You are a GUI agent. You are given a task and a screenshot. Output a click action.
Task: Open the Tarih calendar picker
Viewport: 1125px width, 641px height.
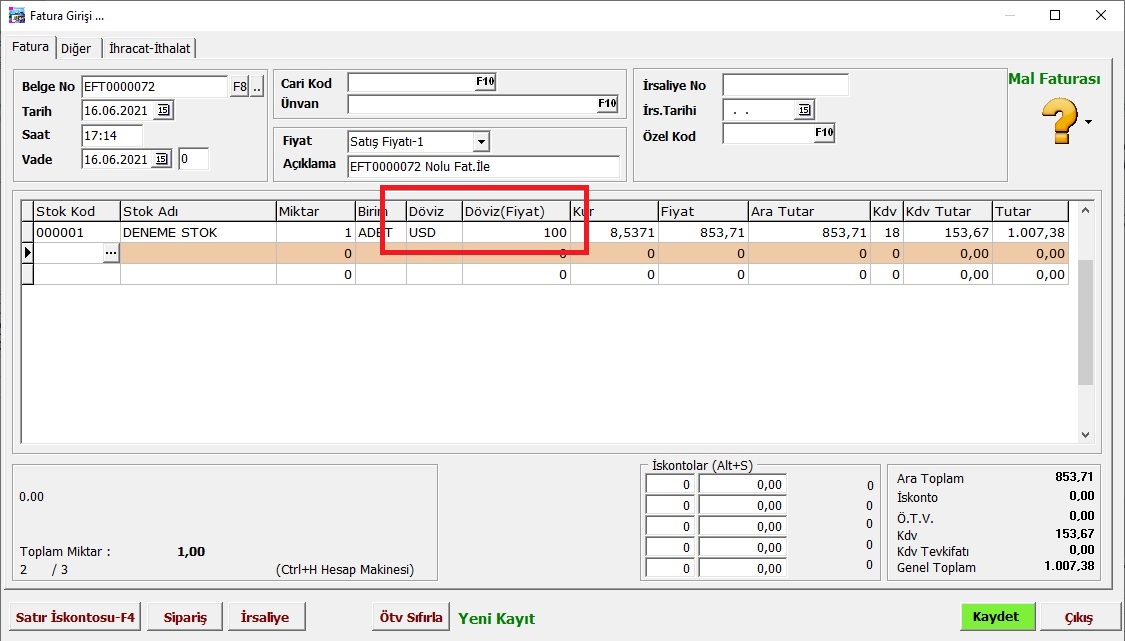pyautogui.click(x=164, y=111)
